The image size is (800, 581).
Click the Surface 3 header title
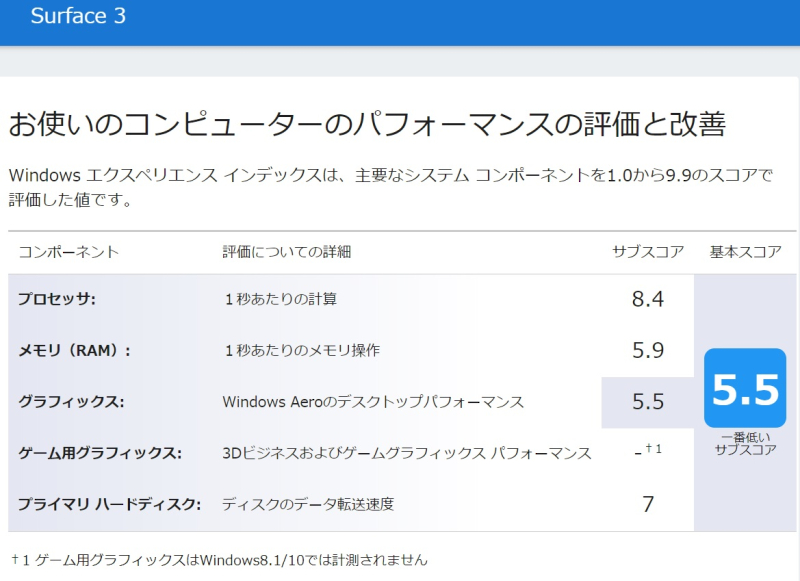coord(78,16)
